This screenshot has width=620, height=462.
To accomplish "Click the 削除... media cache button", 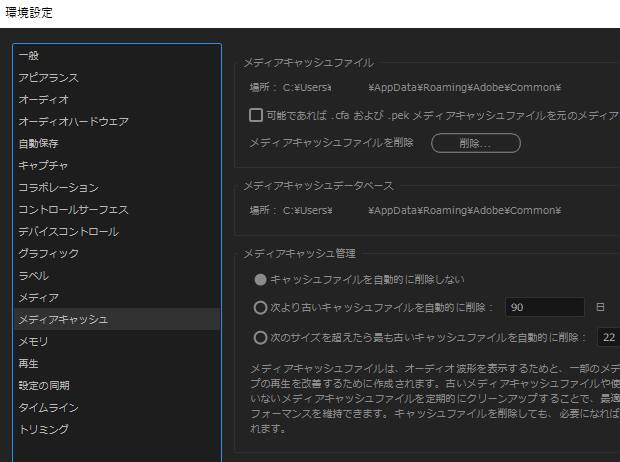I will pyautogui.click(x=475, y=143).
